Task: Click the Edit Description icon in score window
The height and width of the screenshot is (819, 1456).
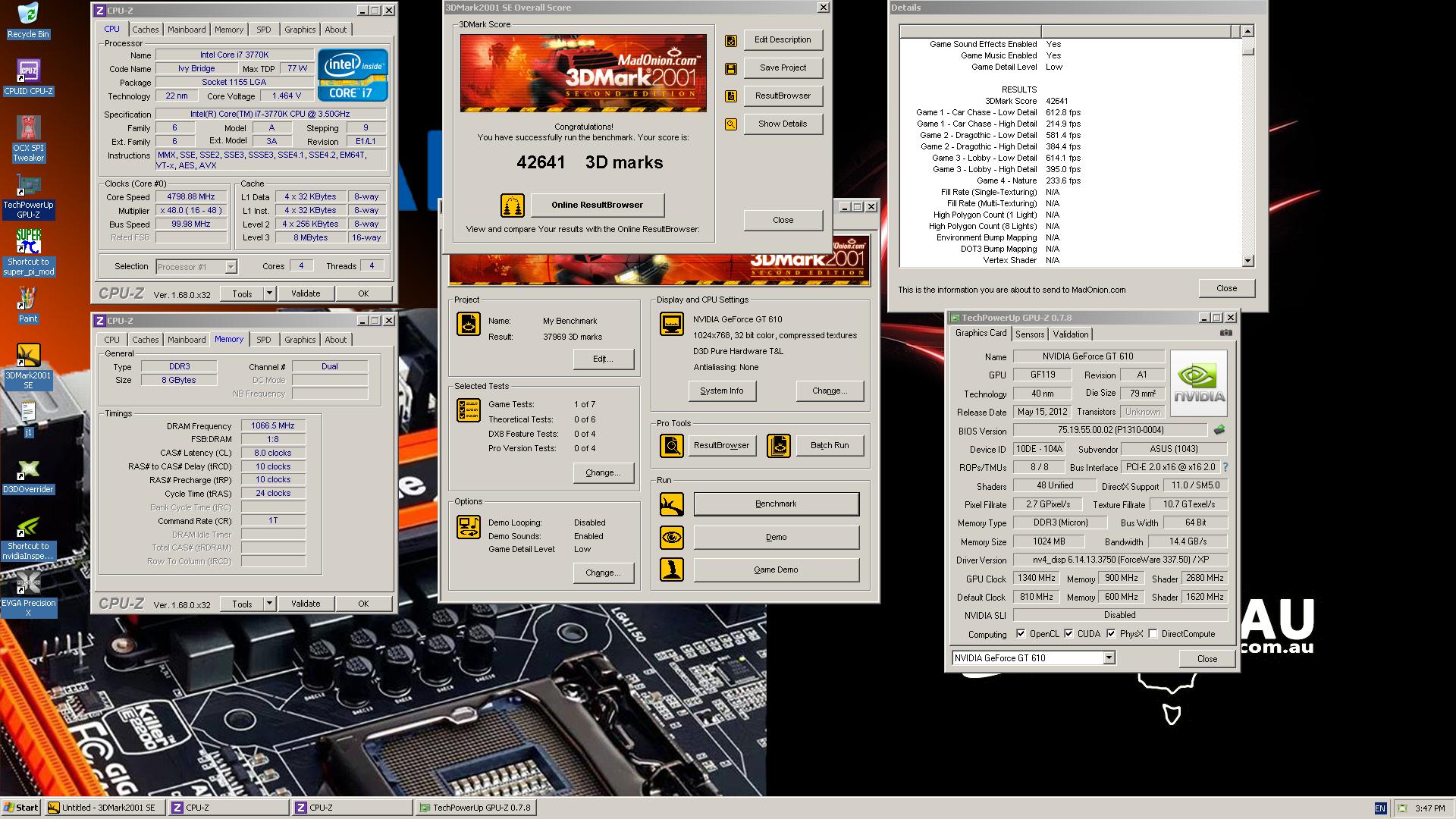Action: coord(731,41)
